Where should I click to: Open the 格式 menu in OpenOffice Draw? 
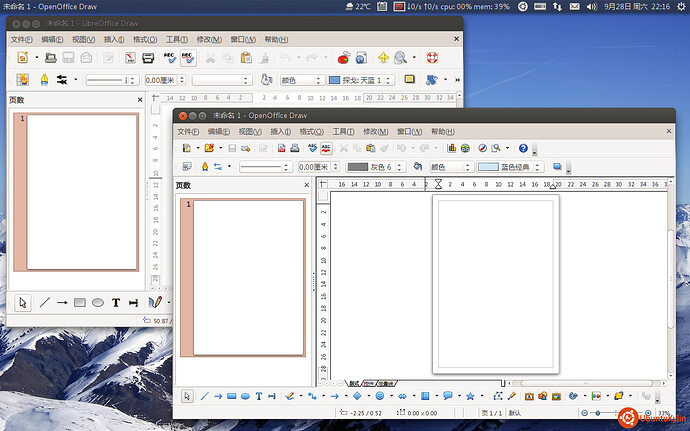point(312,131)
